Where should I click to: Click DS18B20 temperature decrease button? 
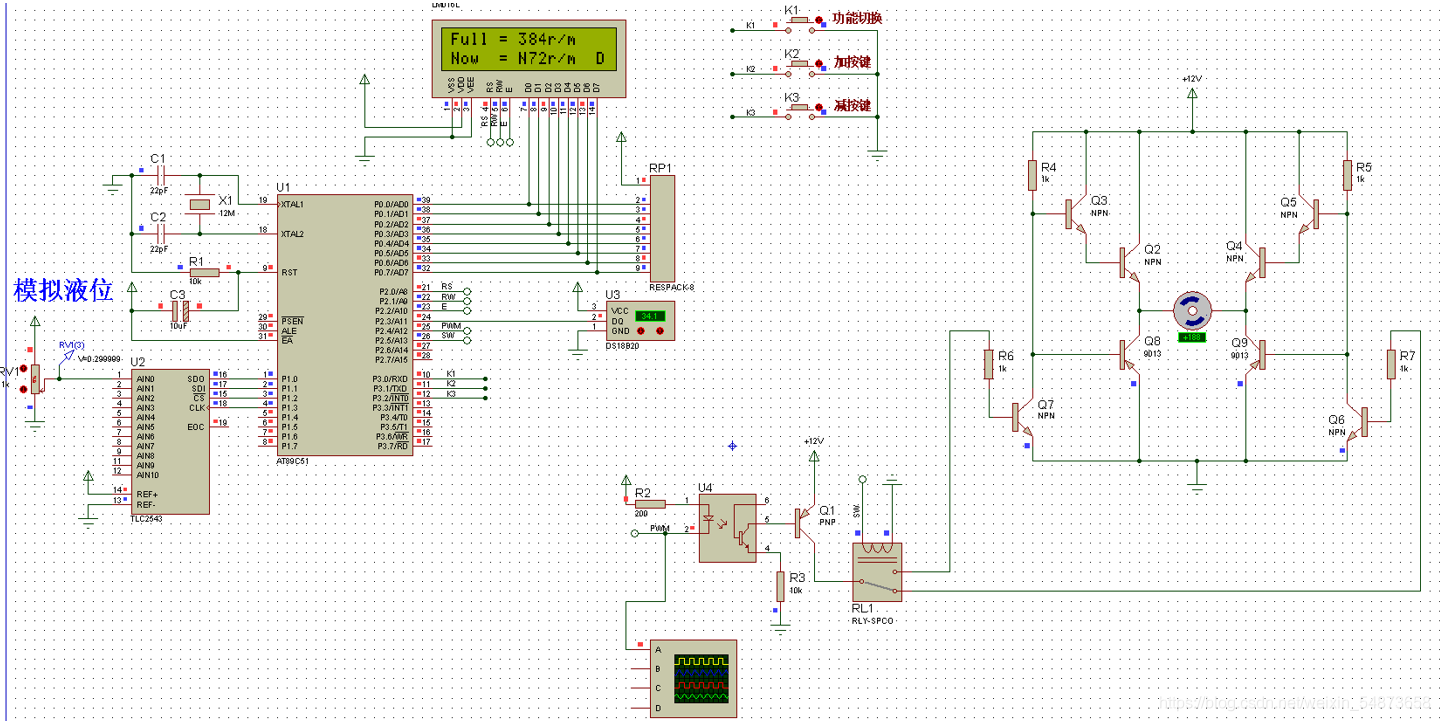pyautogui.click(x=643, y=329)
